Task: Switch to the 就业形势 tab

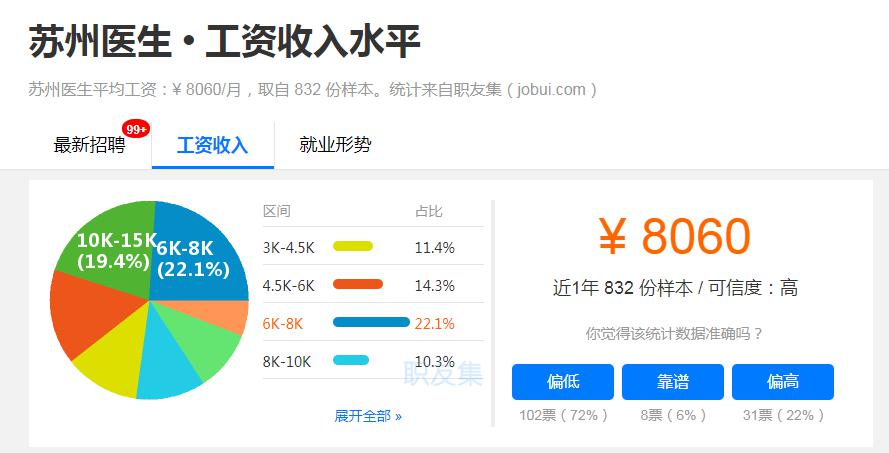Action: [x=335, y=145]
